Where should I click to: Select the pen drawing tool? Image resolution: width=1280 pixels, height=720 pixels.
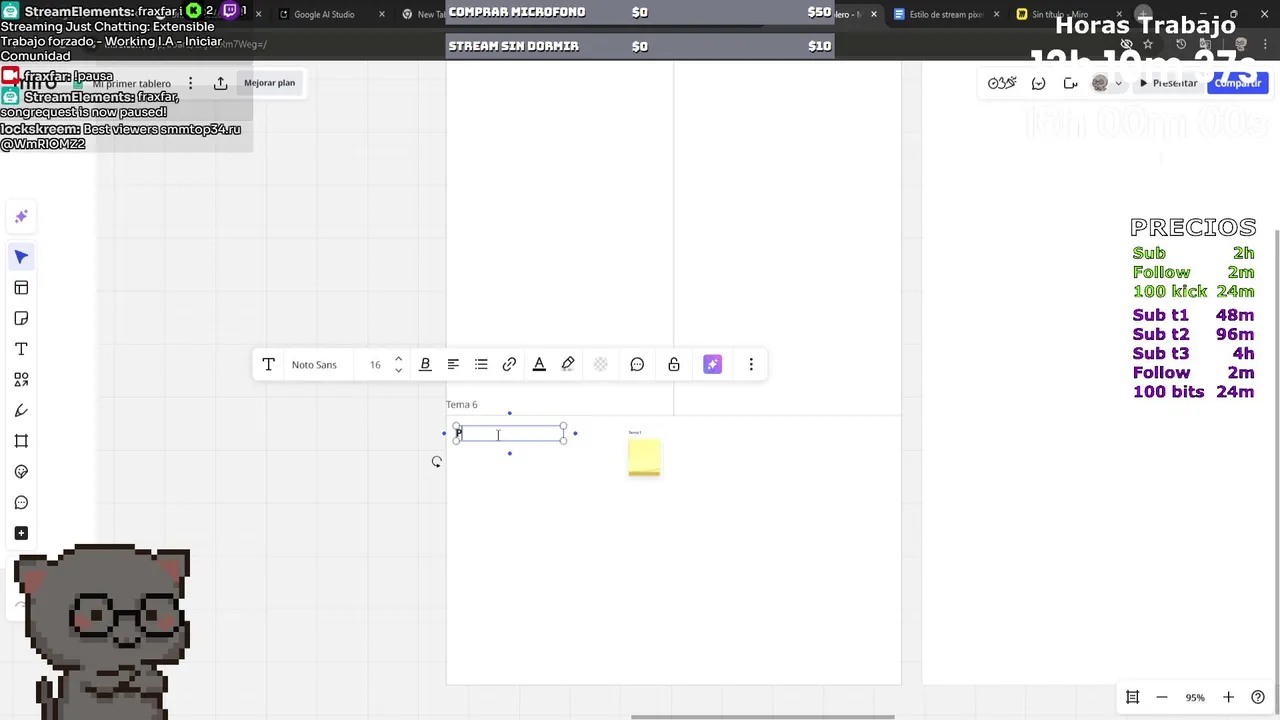pos(21,411)
